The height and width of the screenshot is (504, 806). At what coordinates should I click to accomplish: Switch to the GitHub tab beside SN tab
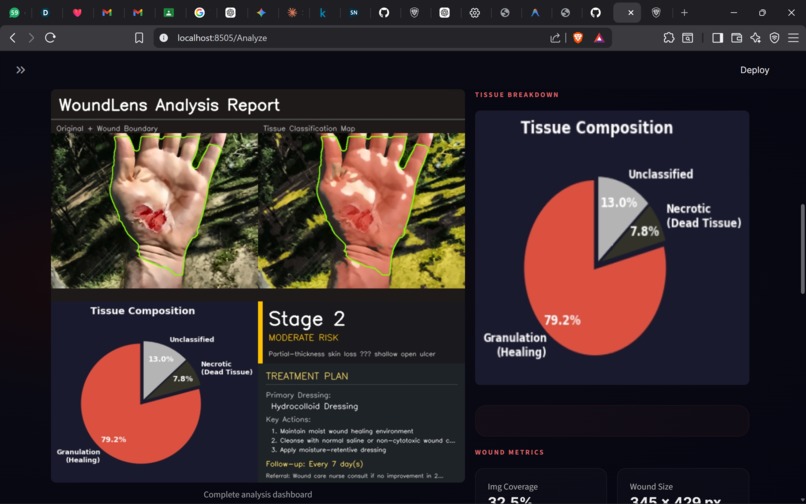384,13
